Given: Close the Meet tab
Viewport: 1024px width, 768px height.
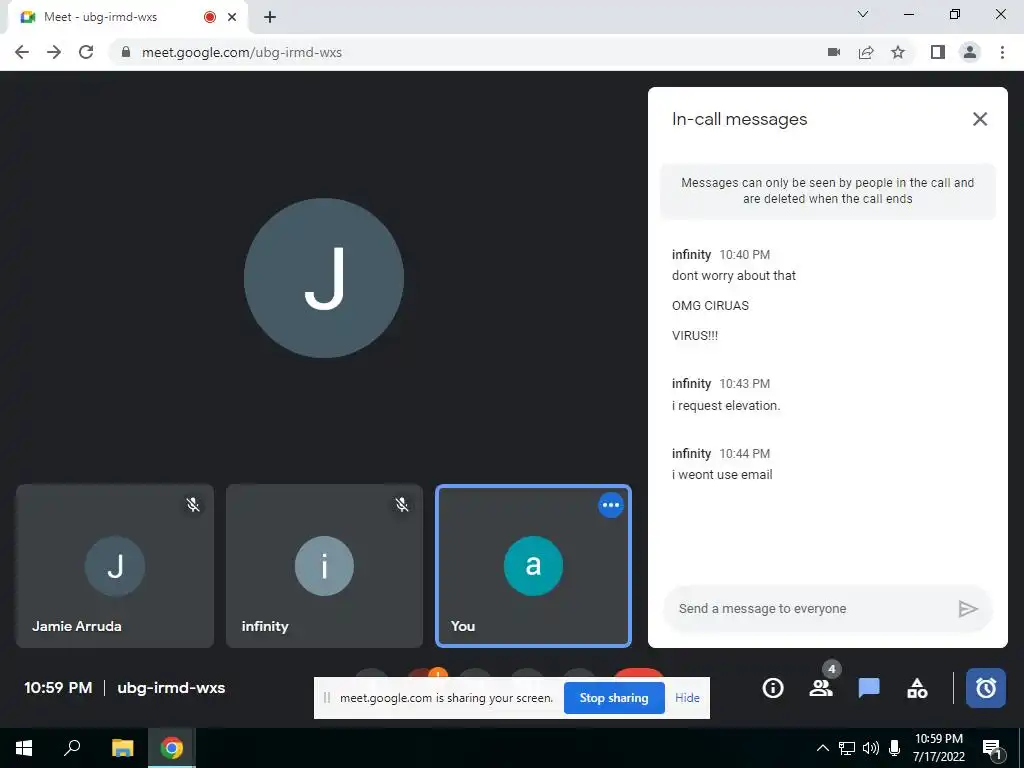Looking at the screenshot, I should click(x=232, y=17).
